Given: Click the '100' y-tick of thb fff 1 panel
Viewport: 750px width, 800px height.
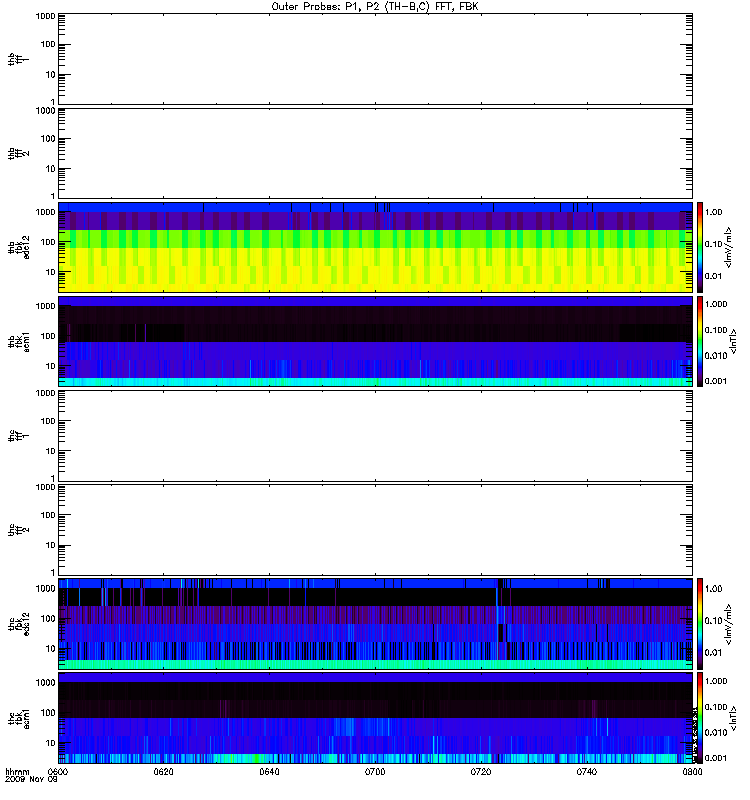Looking at the screenshot, I should 48,44.
